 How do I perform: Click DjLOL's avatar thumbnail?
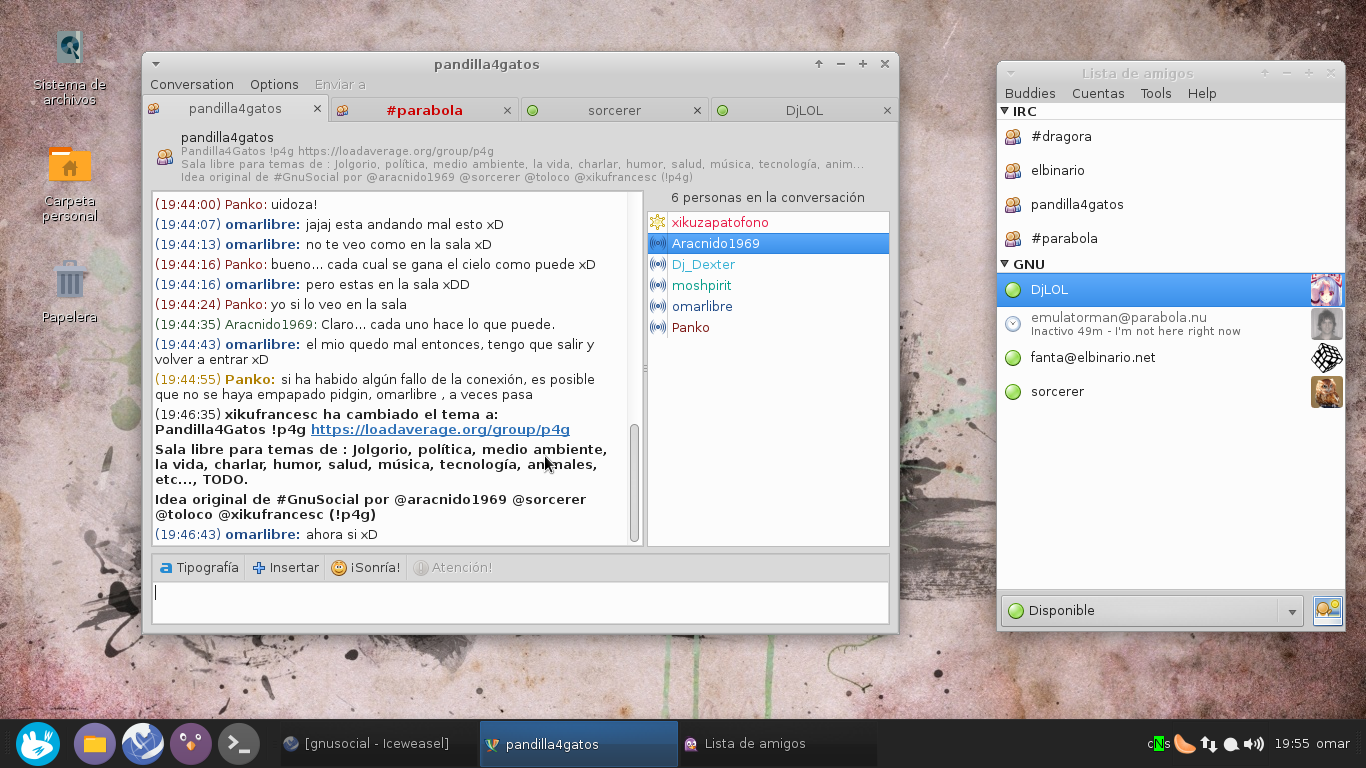(1327, 289)
